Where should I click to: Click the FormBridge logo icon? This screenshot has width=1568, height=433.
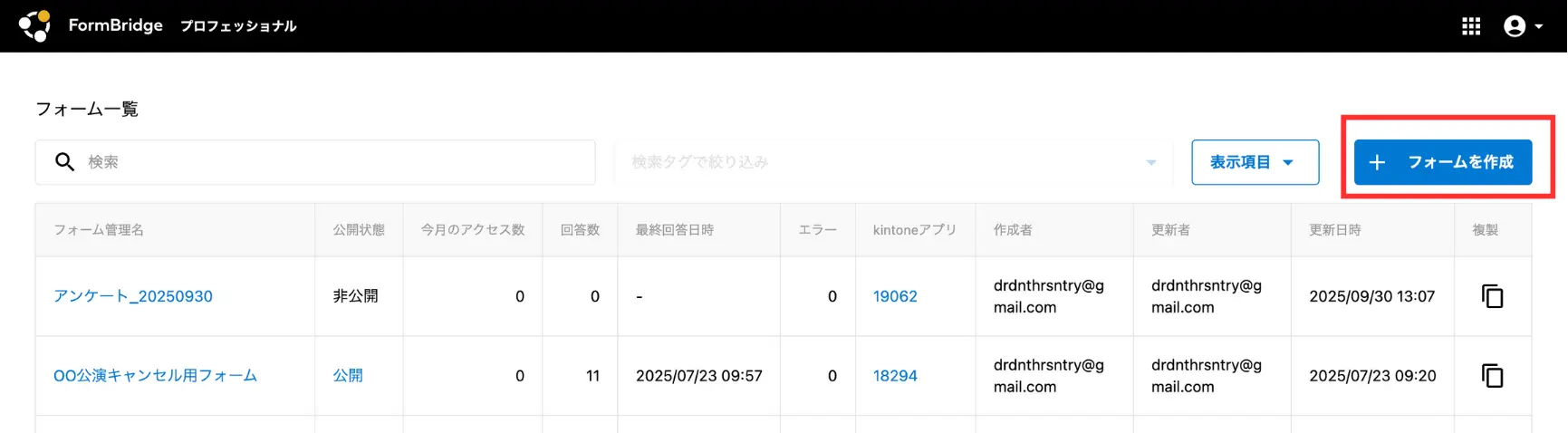pyautogui.click(x=35, y=25)
